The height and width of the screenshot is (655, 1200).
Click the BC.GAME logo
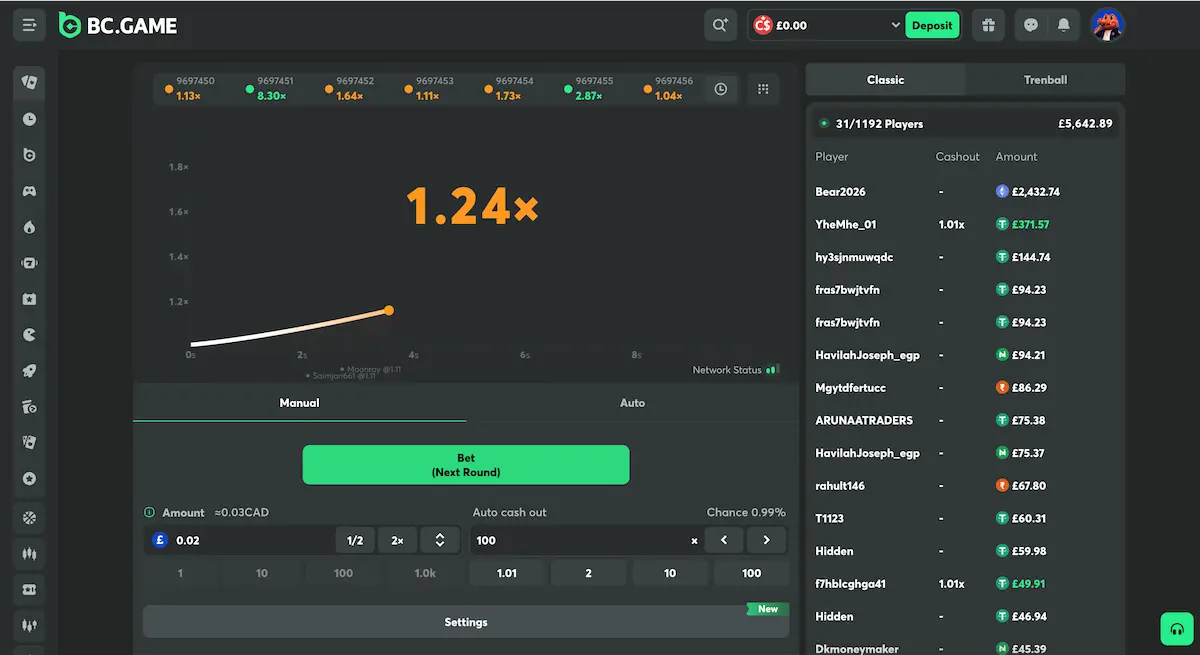118,26
